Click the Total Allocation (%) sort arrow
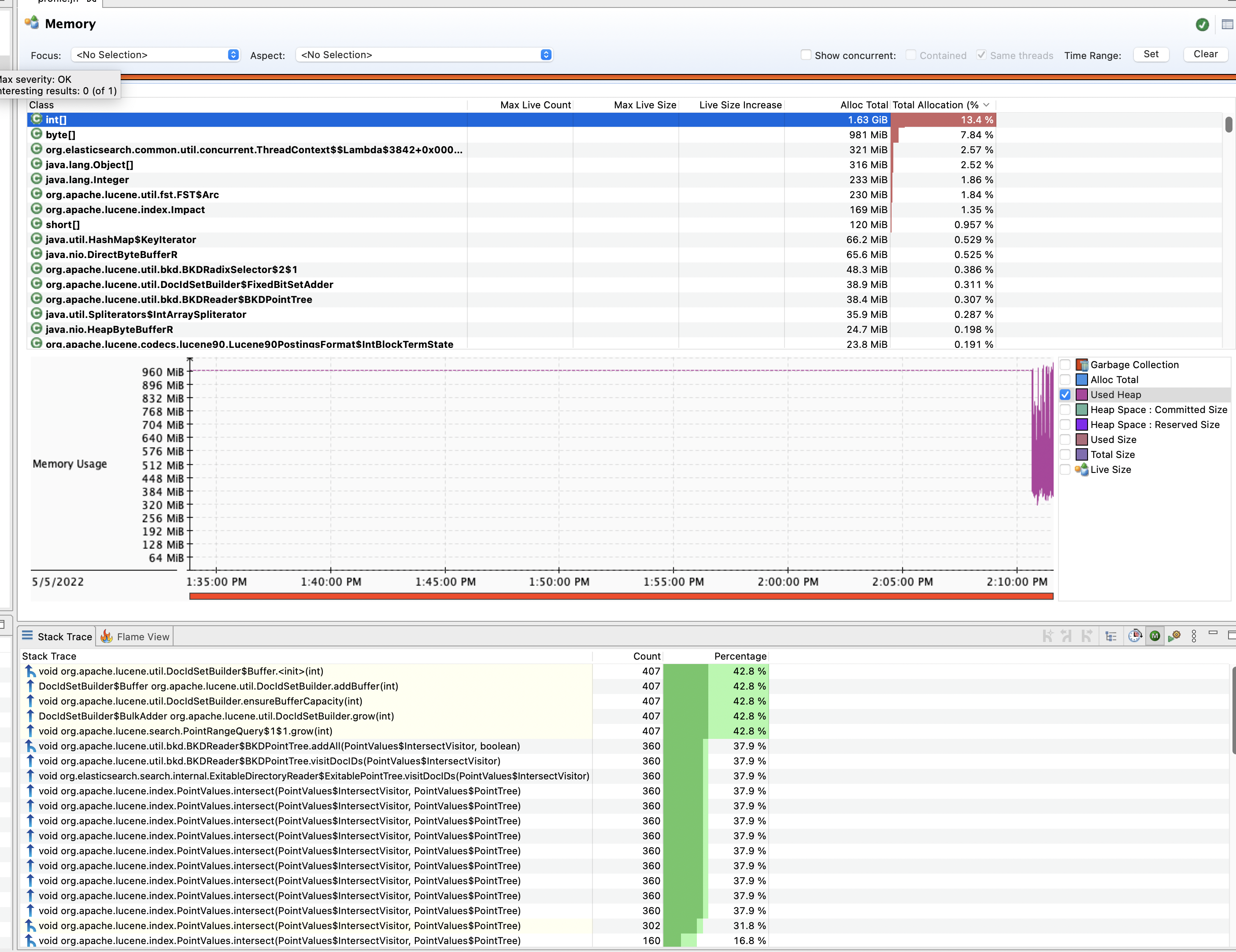 tap(986, 105)
